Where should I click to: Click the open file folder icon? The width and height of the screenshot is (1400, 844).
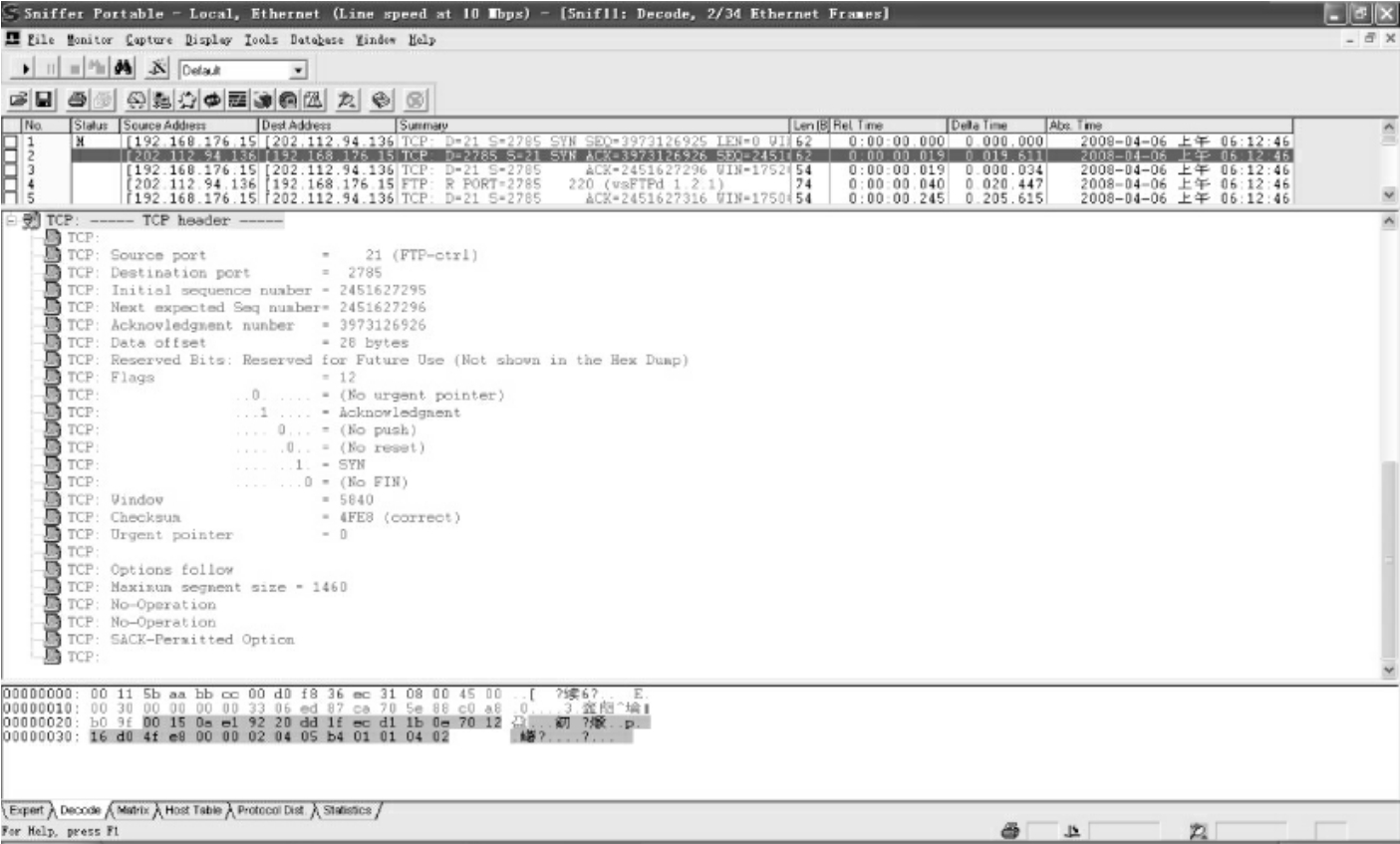(19, 100)
